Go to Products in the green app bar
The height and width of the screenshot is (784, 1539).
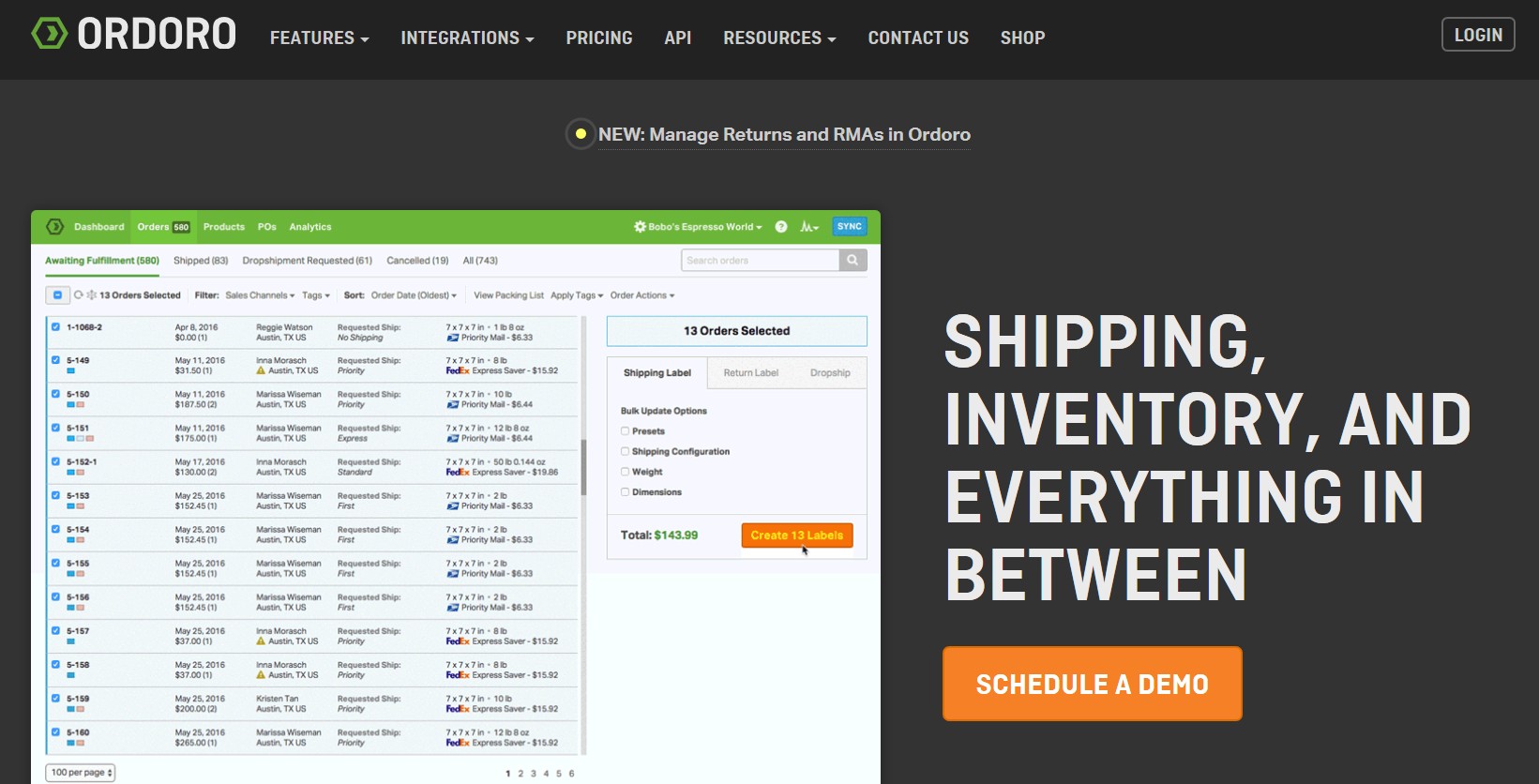tap(224, 227)
